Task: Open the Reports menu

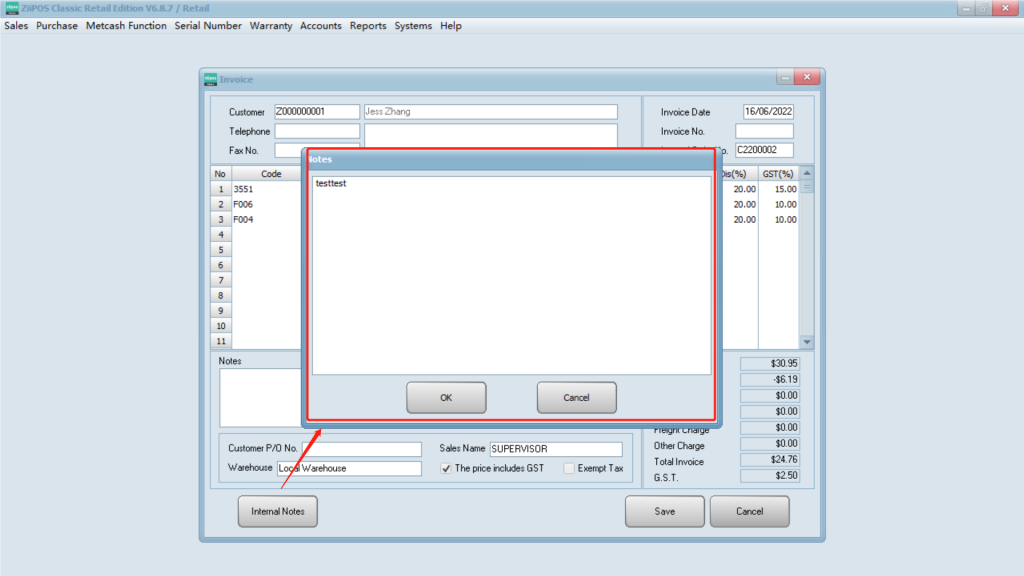Action: point(368,26)
